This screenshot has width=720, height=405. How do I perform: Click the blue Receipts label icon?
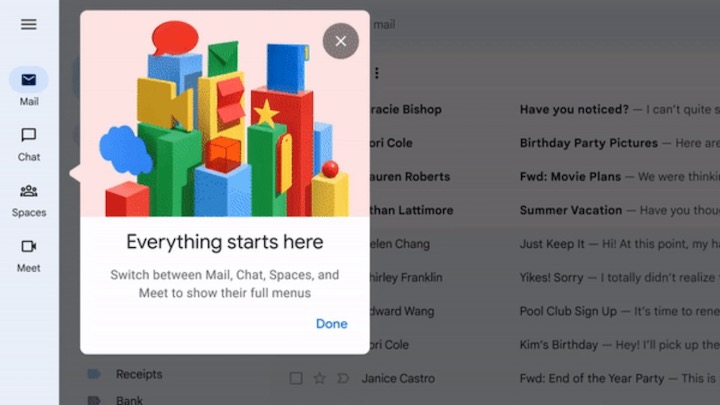pos(94,374)
